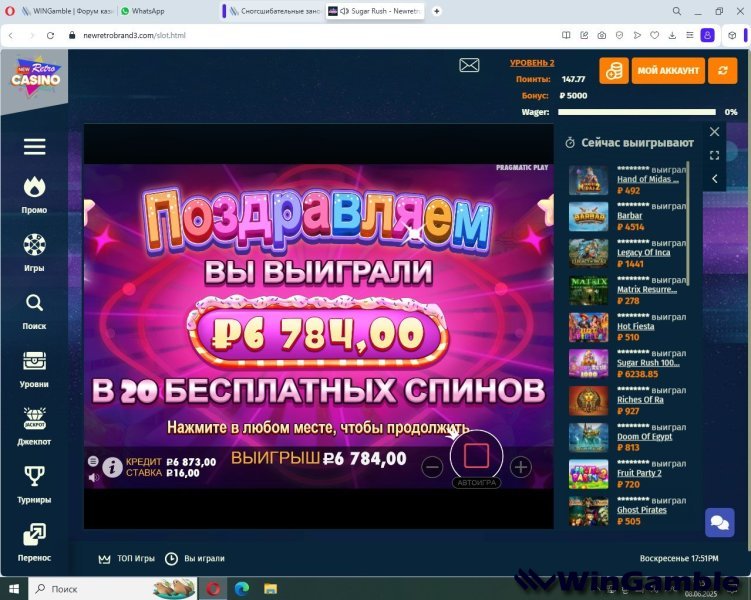The image size is (751, 600).
Task: Open the Промо flame icon
Action: [x=34, y=187]
